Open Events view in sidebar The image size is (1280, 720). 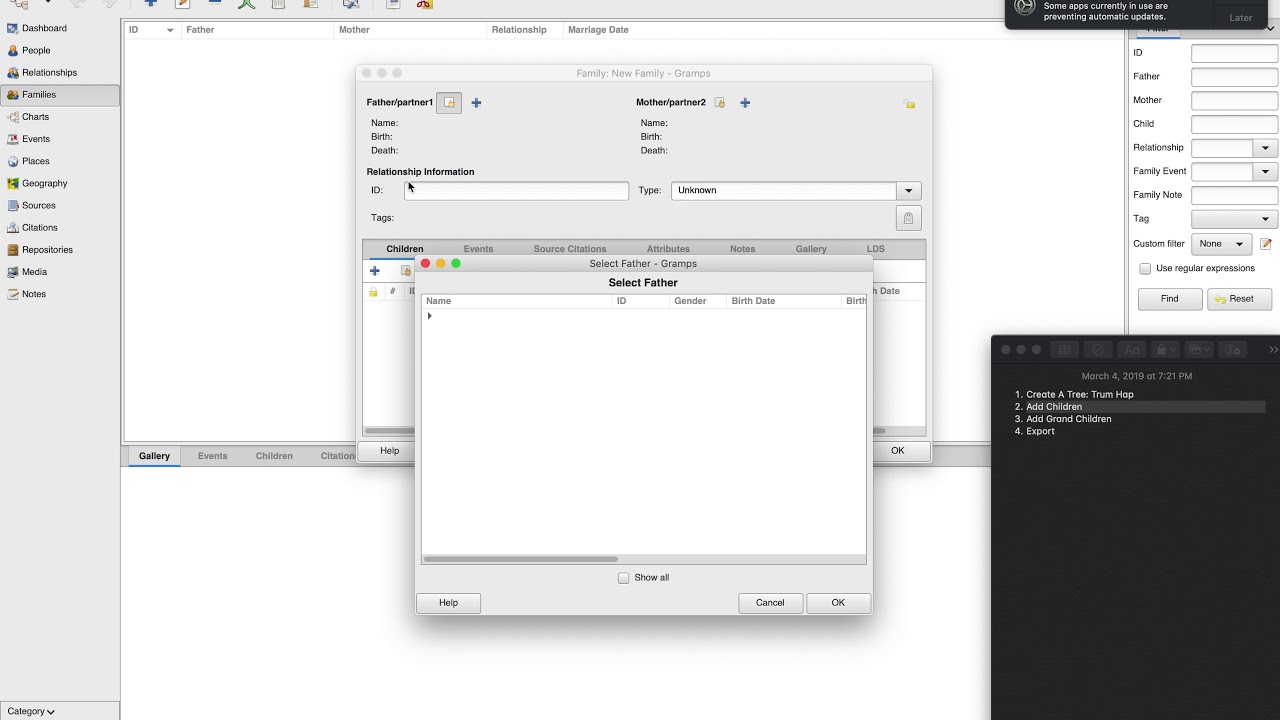pos(35,139)
